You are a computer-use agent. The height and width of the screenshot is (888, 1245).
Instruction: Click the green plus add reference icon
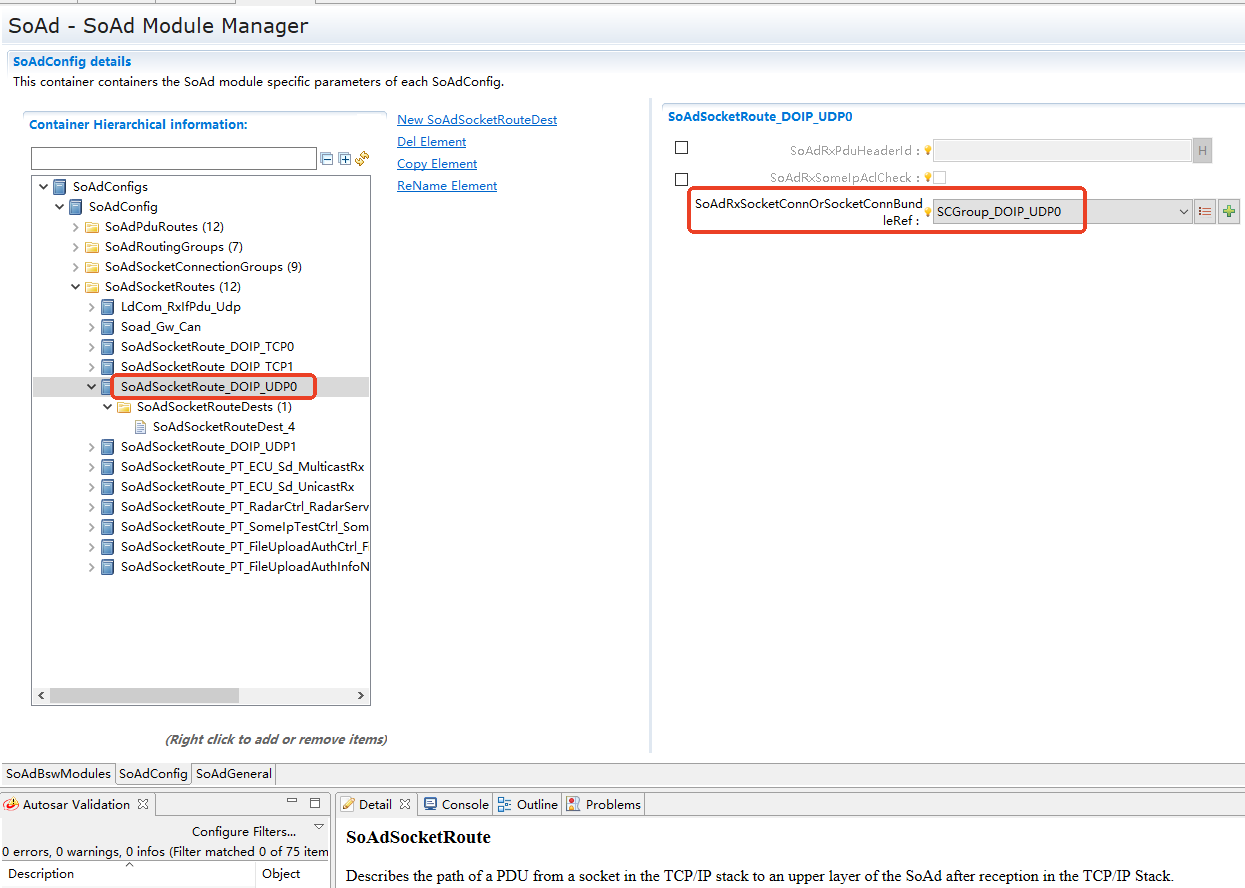pos(1229,212)
